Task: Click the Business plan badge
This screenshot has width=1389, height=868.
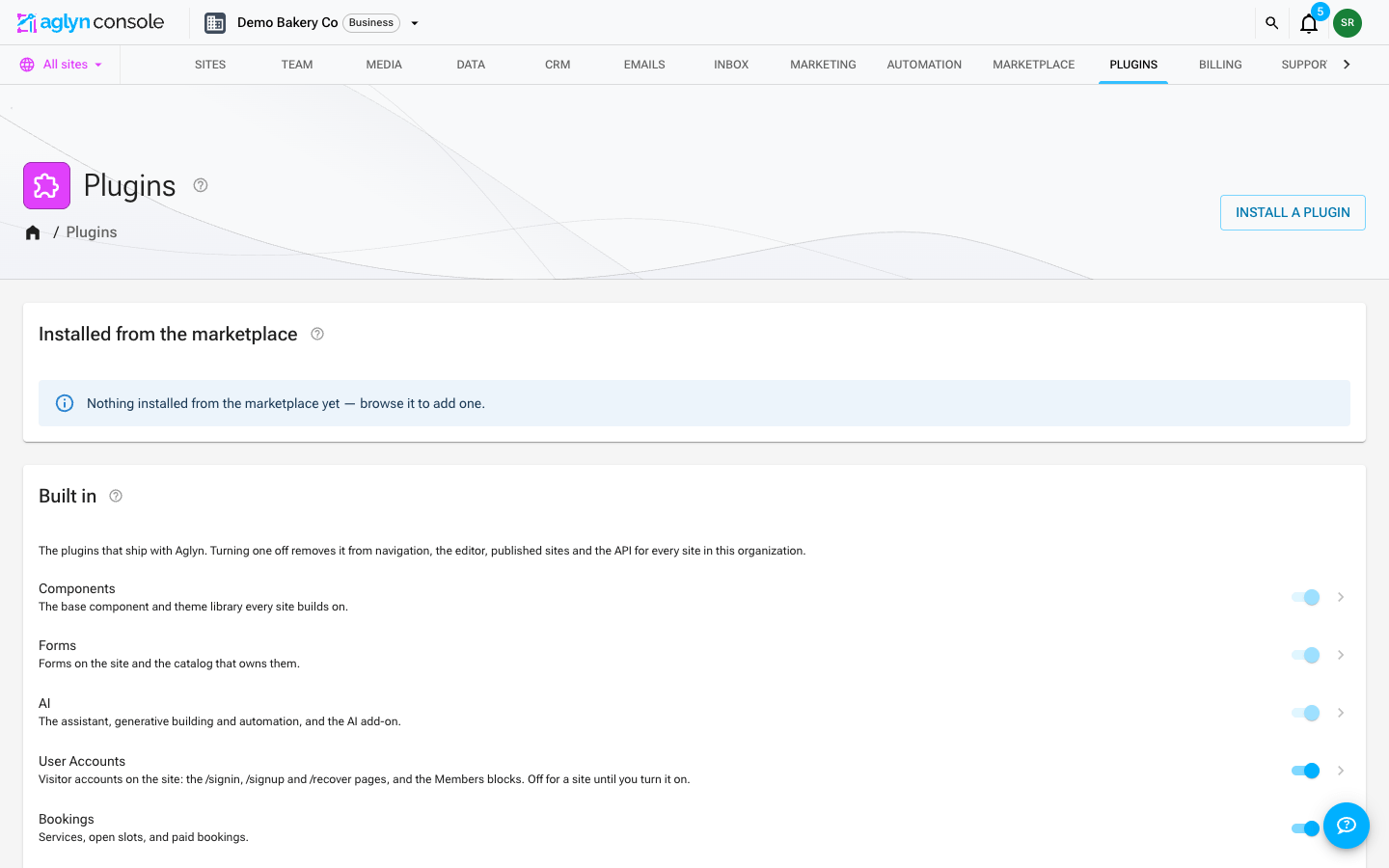Action: pos(371,23)
